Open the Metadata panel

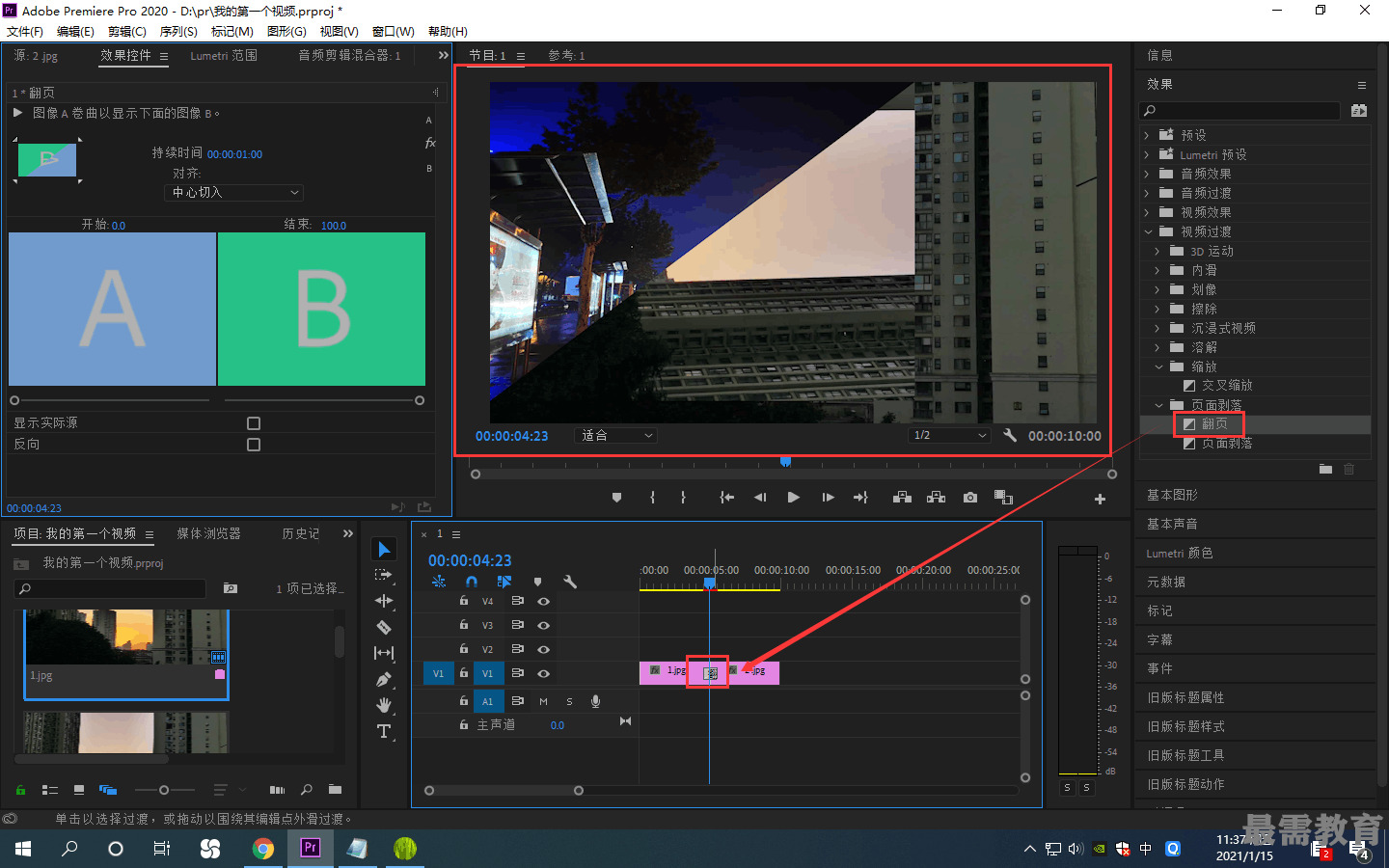pos(1166,582)
